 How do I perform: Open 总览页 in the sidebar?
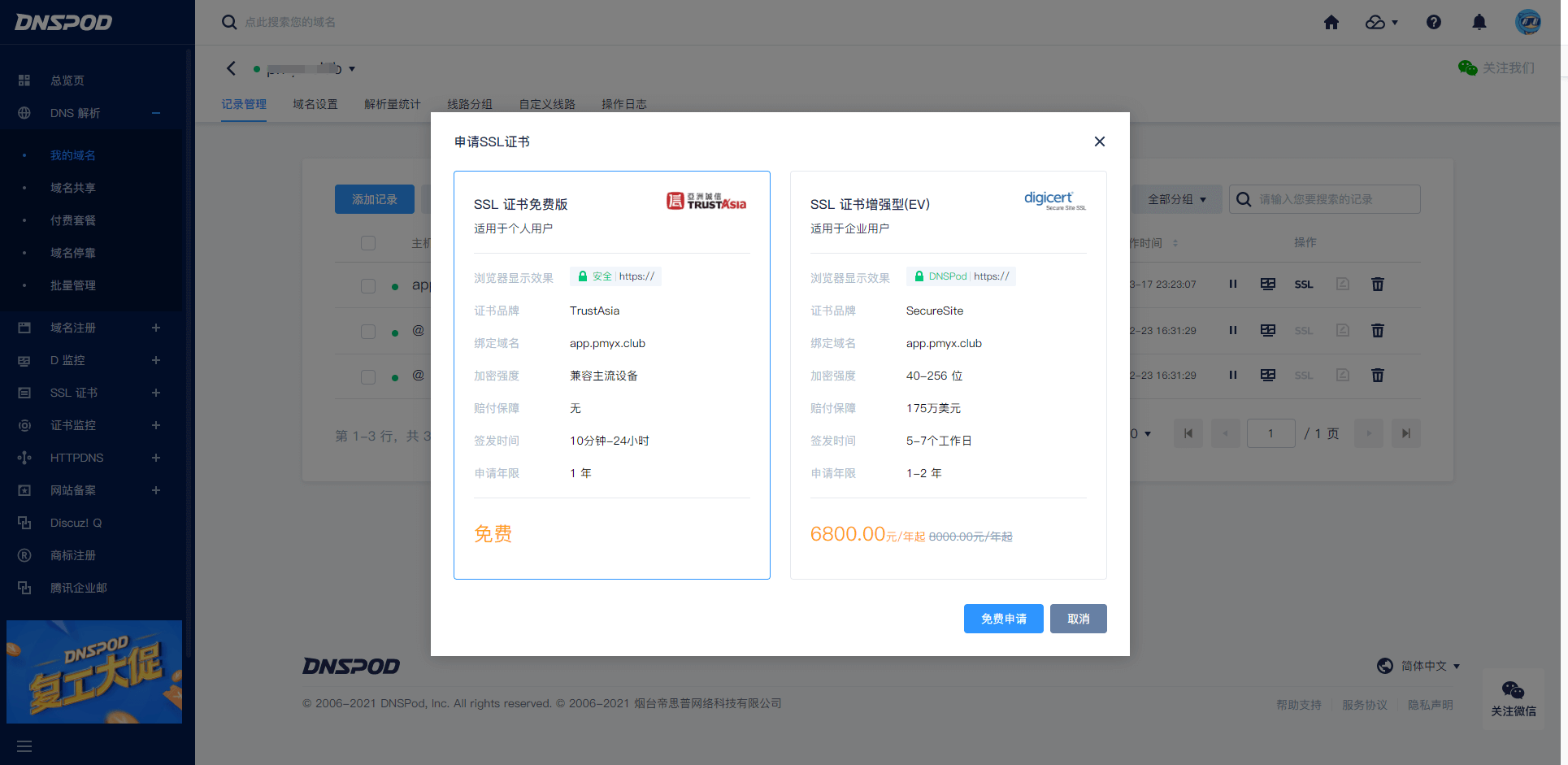[67, 80]
